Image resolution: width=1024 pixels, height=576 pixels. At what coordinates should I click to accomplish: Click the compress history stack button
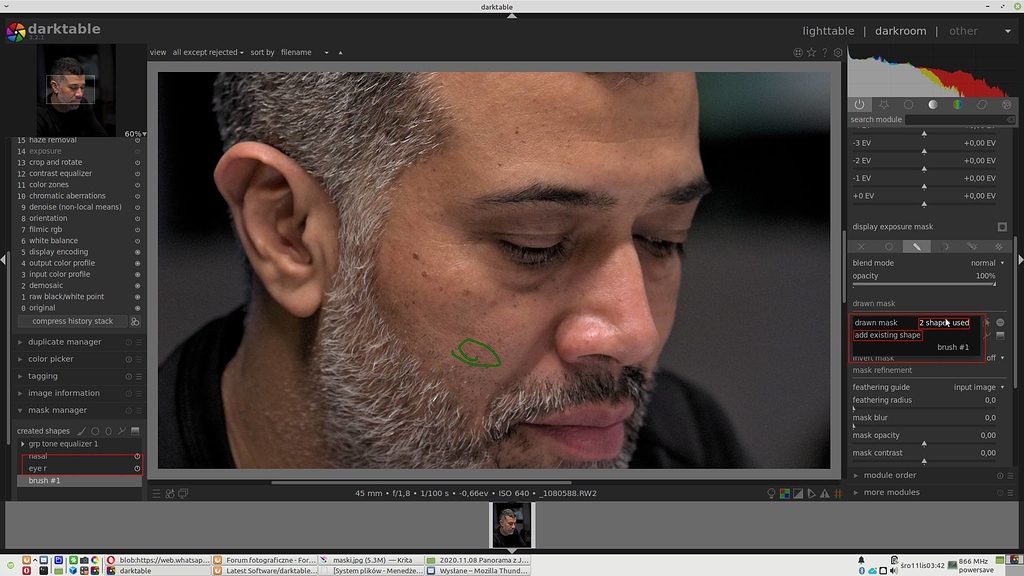73,321
